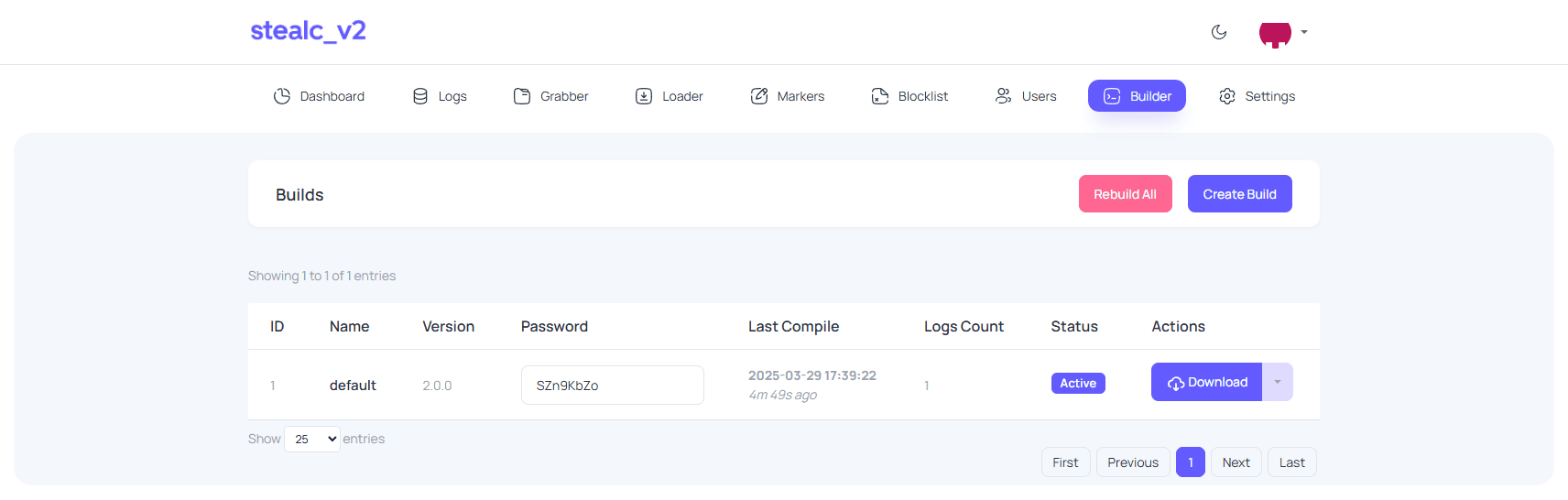Click the Rebuild All button

1125,194
